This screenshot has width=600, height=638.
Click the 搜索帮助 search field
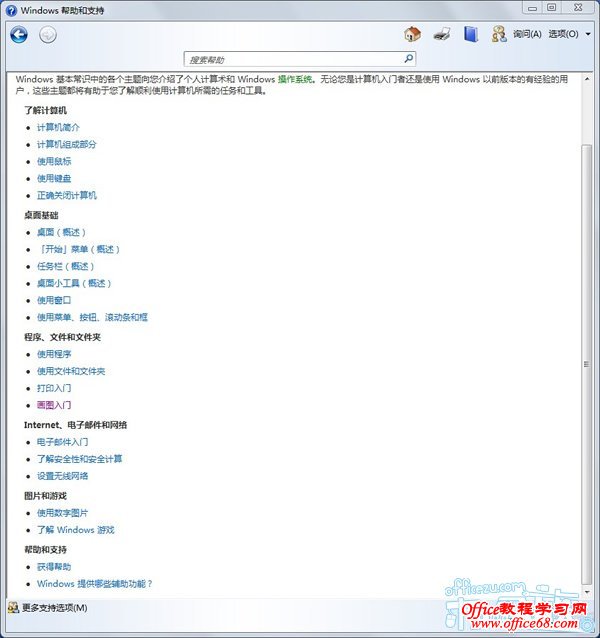[299, 59]
